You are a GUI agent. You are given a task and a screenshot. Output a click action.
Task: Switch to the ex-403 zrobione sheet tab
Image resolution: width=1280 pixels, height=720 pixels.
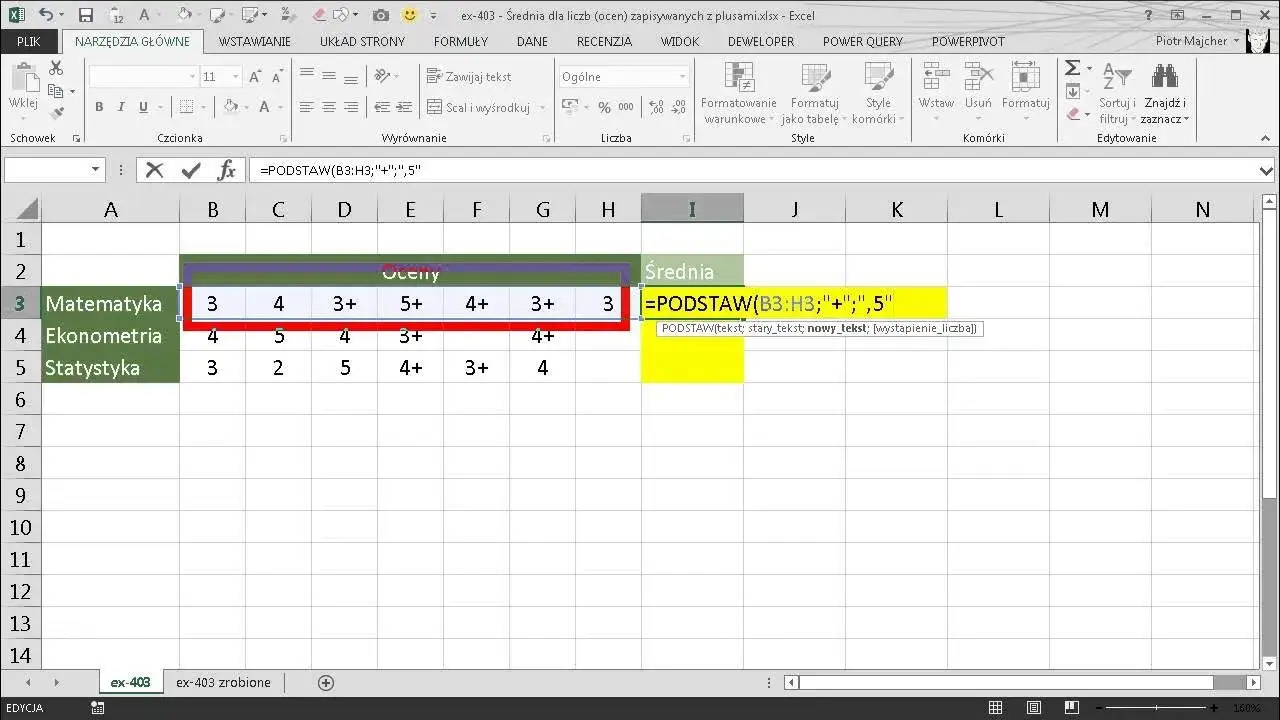click(x=223, y=682)
